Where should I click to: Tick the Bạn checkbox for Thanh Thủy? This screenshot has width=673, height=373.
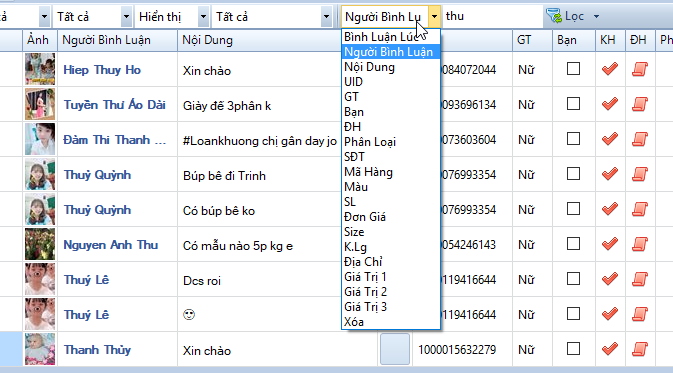[x=573, y=349]
